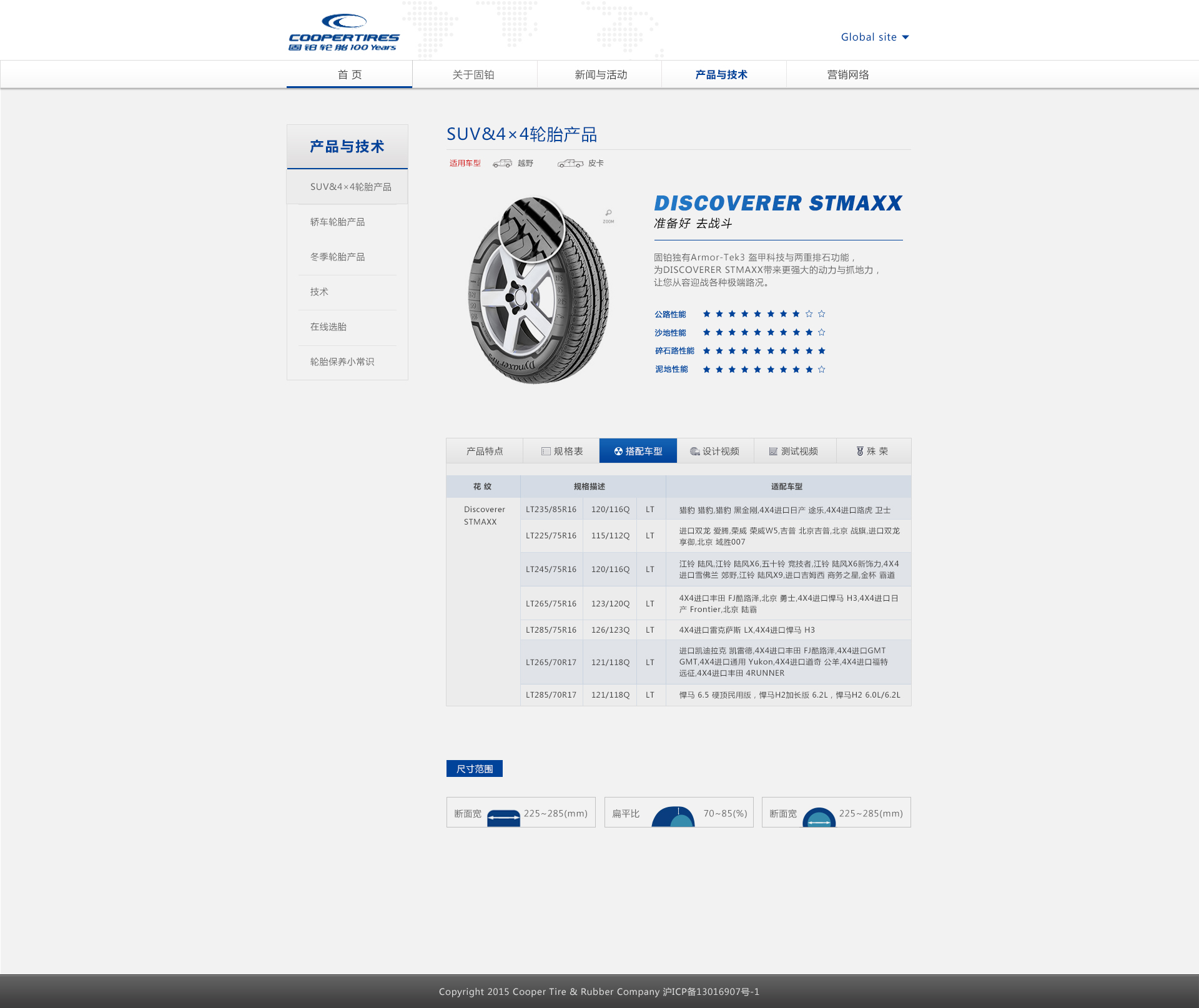Click the LT285/70R17 spec cell
This screenshot has height=1008, width=1199.
click(x=551, y=695)
